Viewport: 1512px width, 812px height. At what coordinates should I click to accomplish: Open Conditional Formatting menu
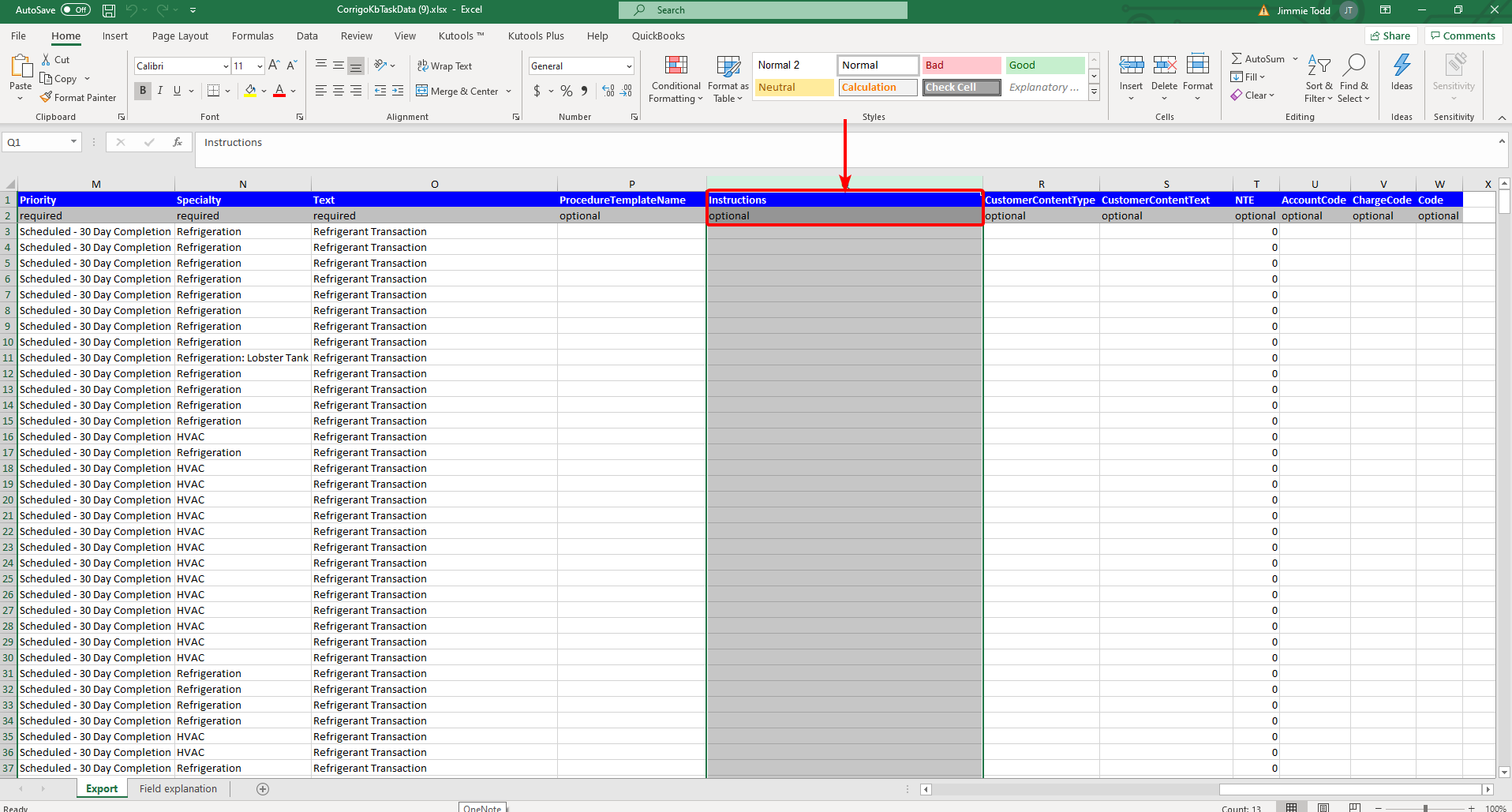[676, 79]
